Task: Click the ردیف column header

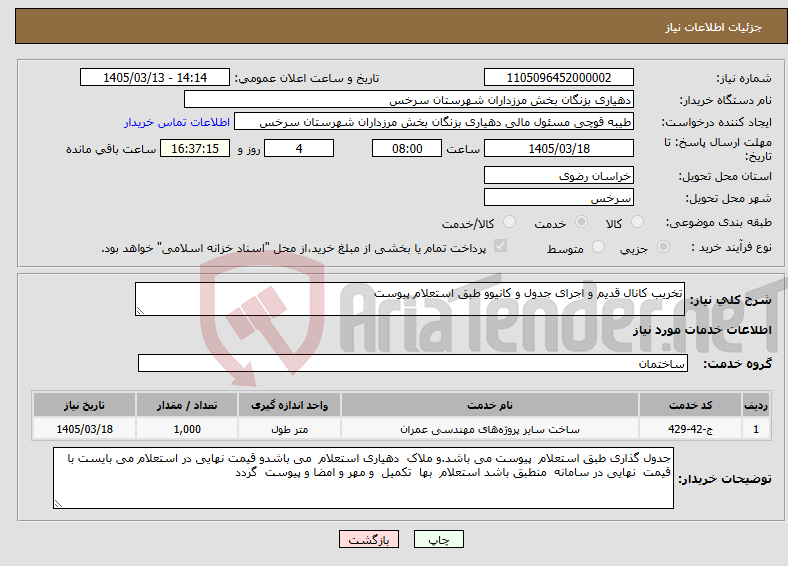Action: tap(756, 405)
